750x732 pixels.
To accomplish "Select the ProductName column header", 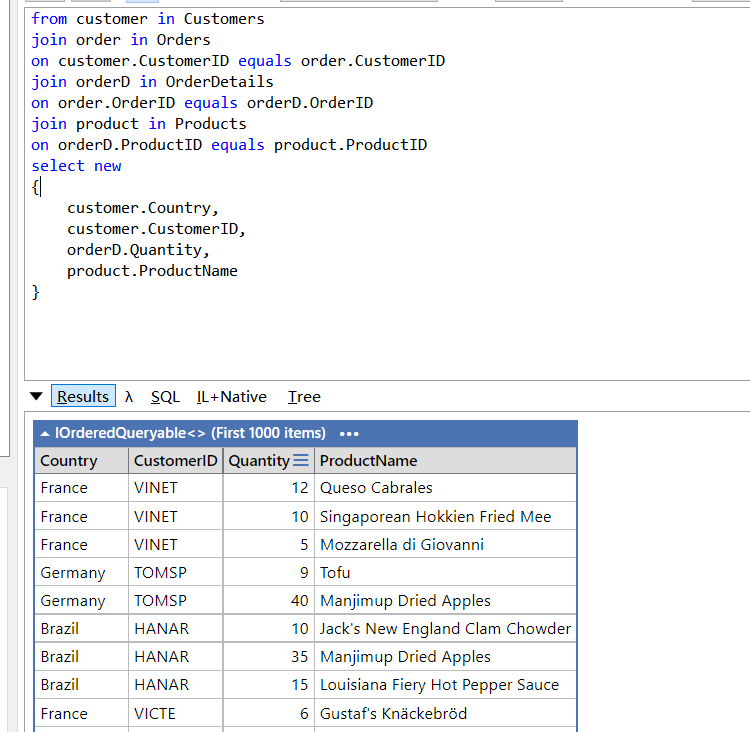I will pyautogui.click(x=445, y=460).
